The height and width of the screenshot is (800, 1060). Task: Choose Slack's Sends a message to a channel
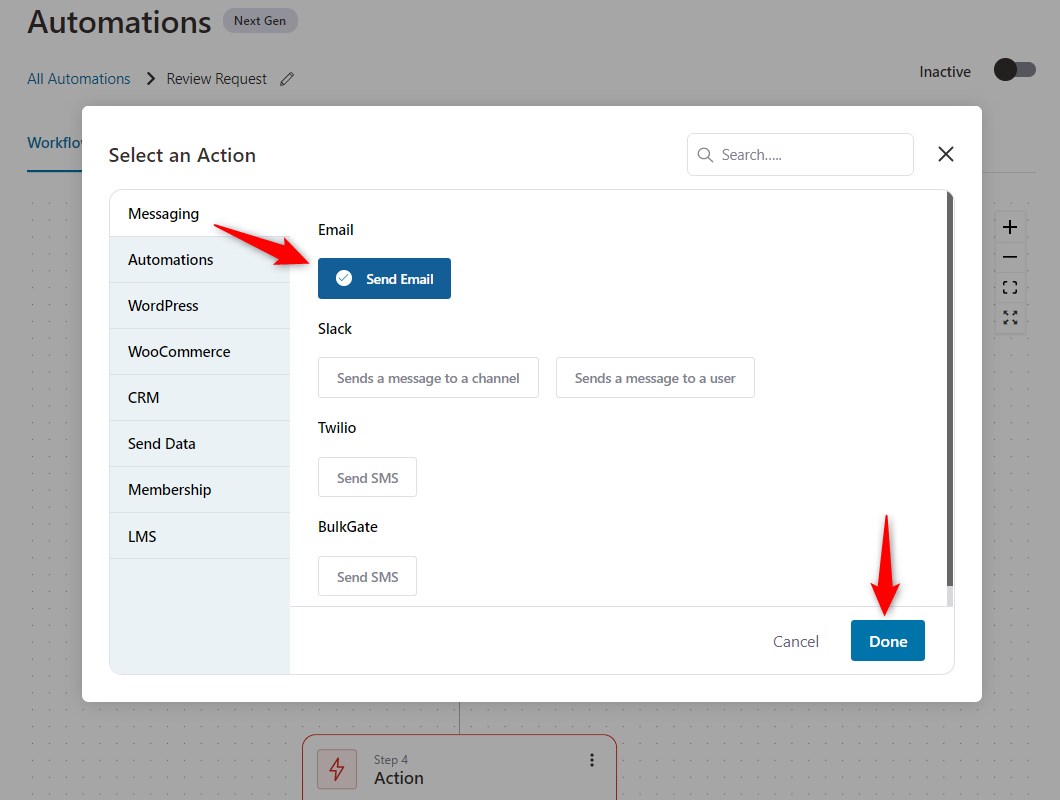coord(428,377)
